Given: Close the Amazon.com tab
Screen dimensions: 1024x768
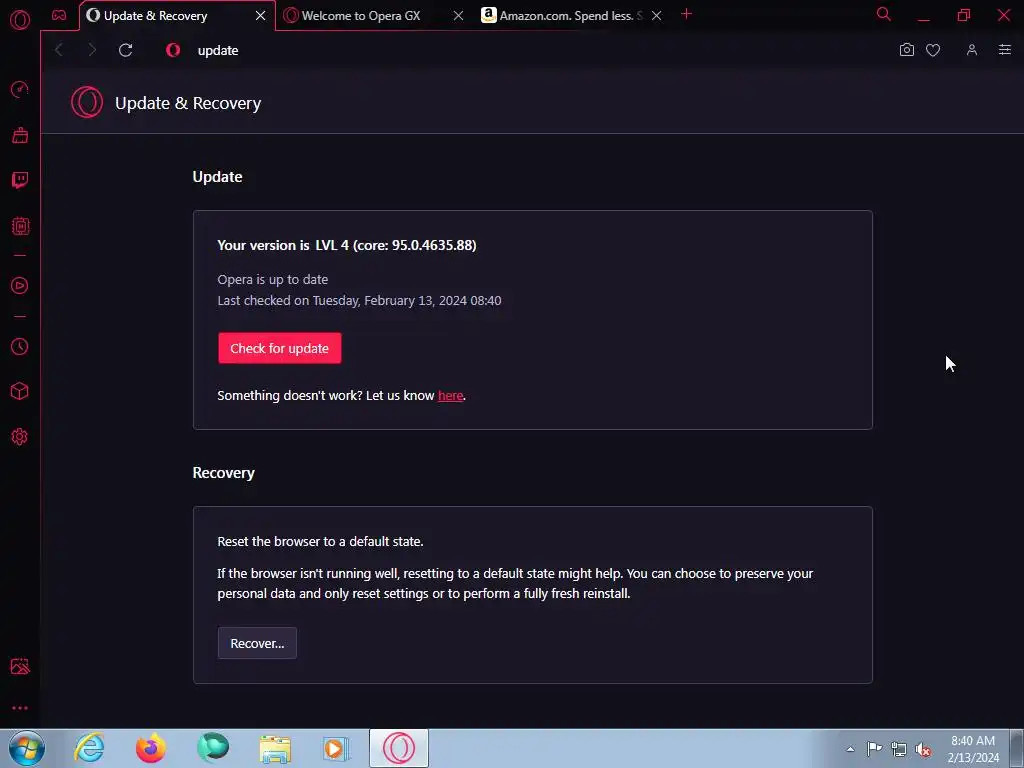Looking at the screenshot, I should 657,16.
